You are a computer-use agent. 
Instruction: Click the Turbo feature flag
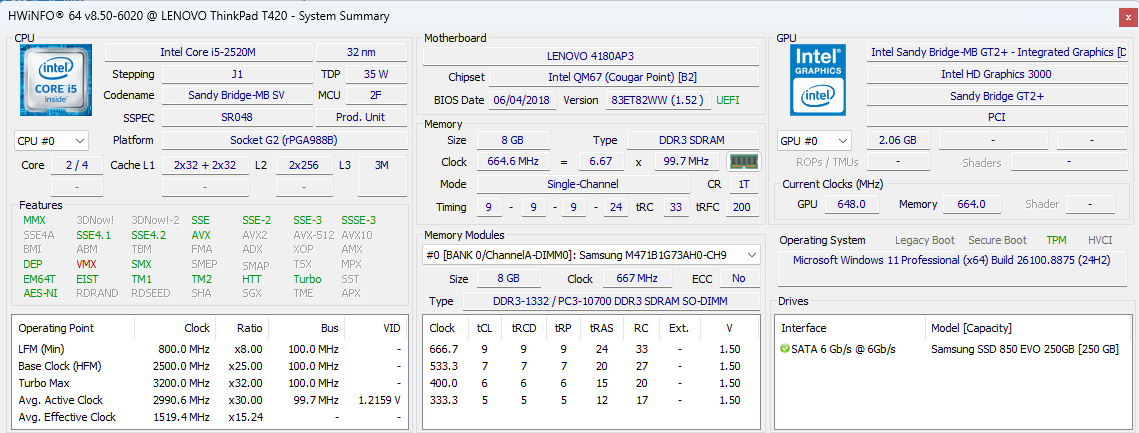point(307,279)
